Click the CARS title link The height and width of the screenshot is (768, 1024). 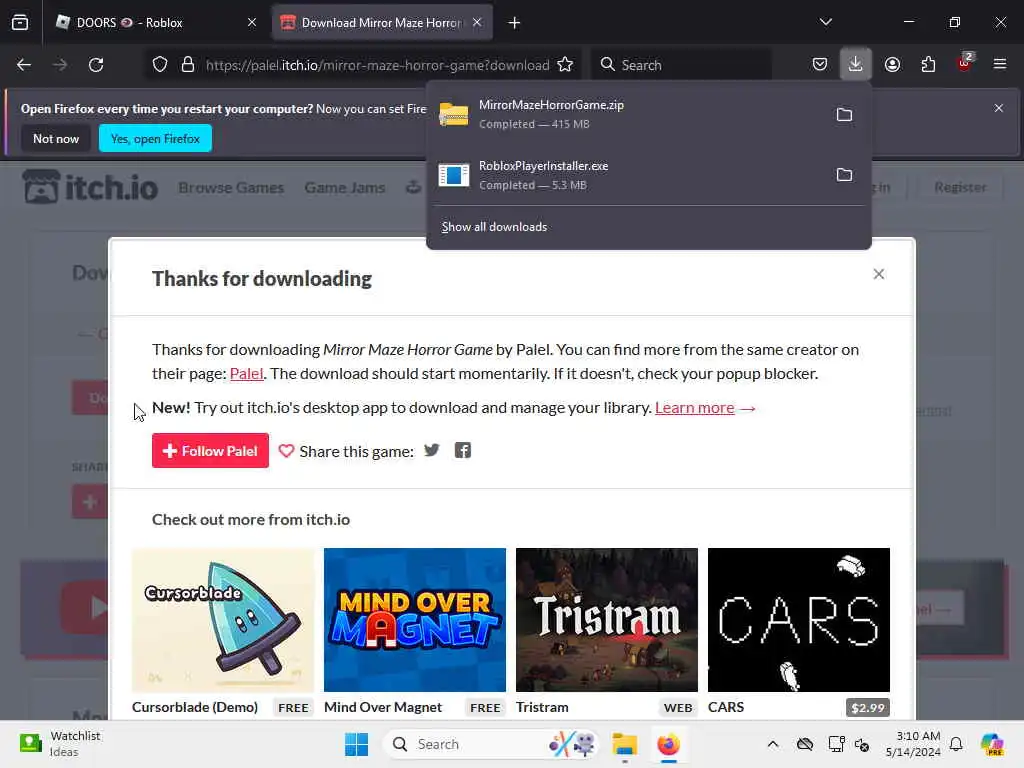point(726,707)
